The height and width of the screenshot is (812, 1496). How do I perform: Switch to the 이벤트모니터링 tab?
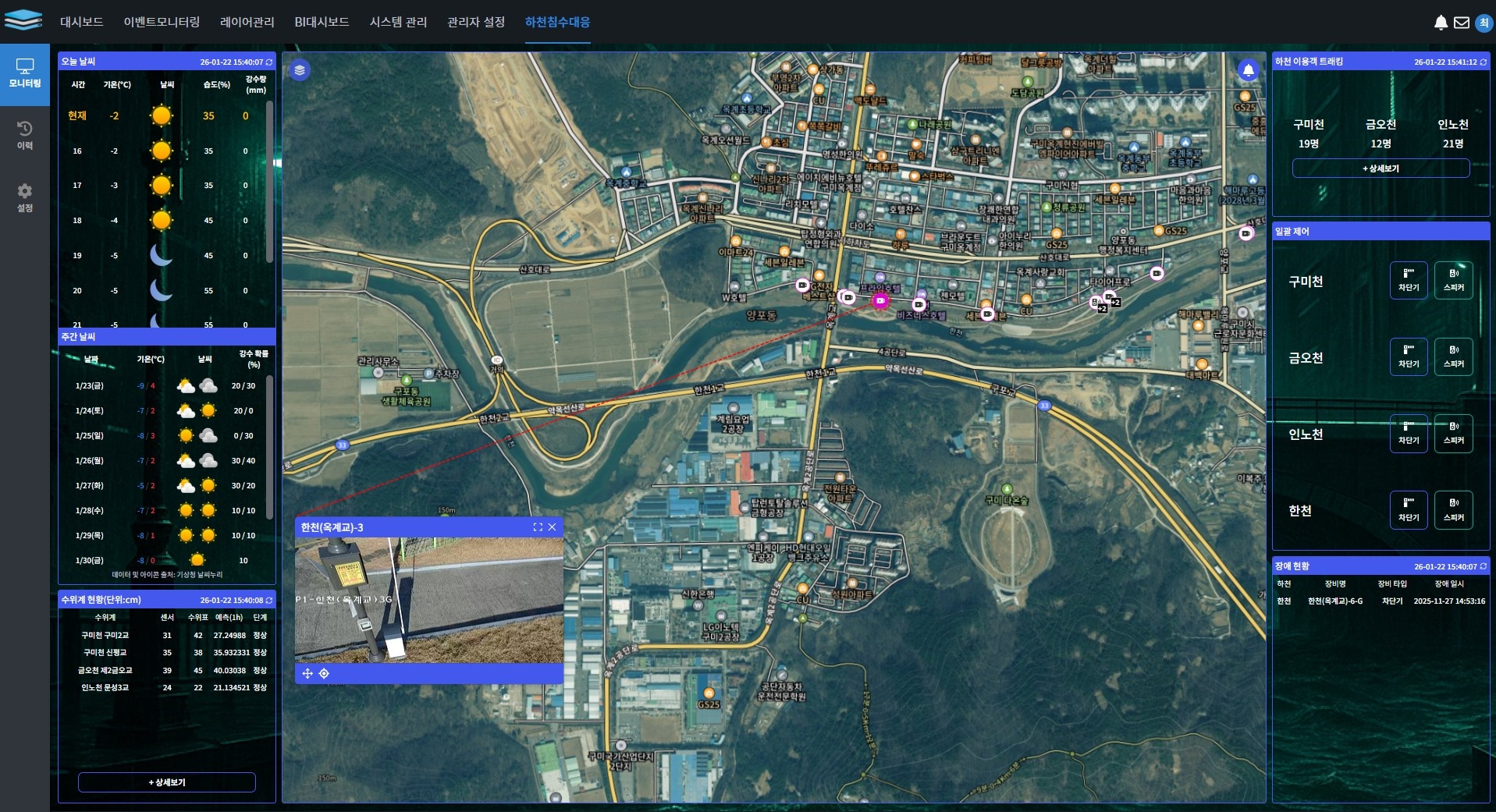162,22
